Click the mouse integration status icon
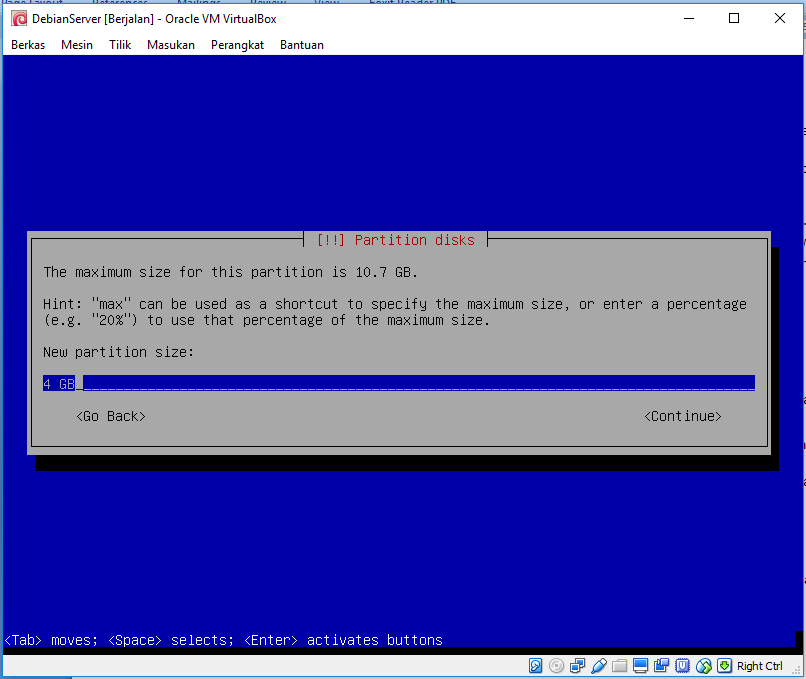Screen dimensions: 806x679 click(x=704, y=666)
